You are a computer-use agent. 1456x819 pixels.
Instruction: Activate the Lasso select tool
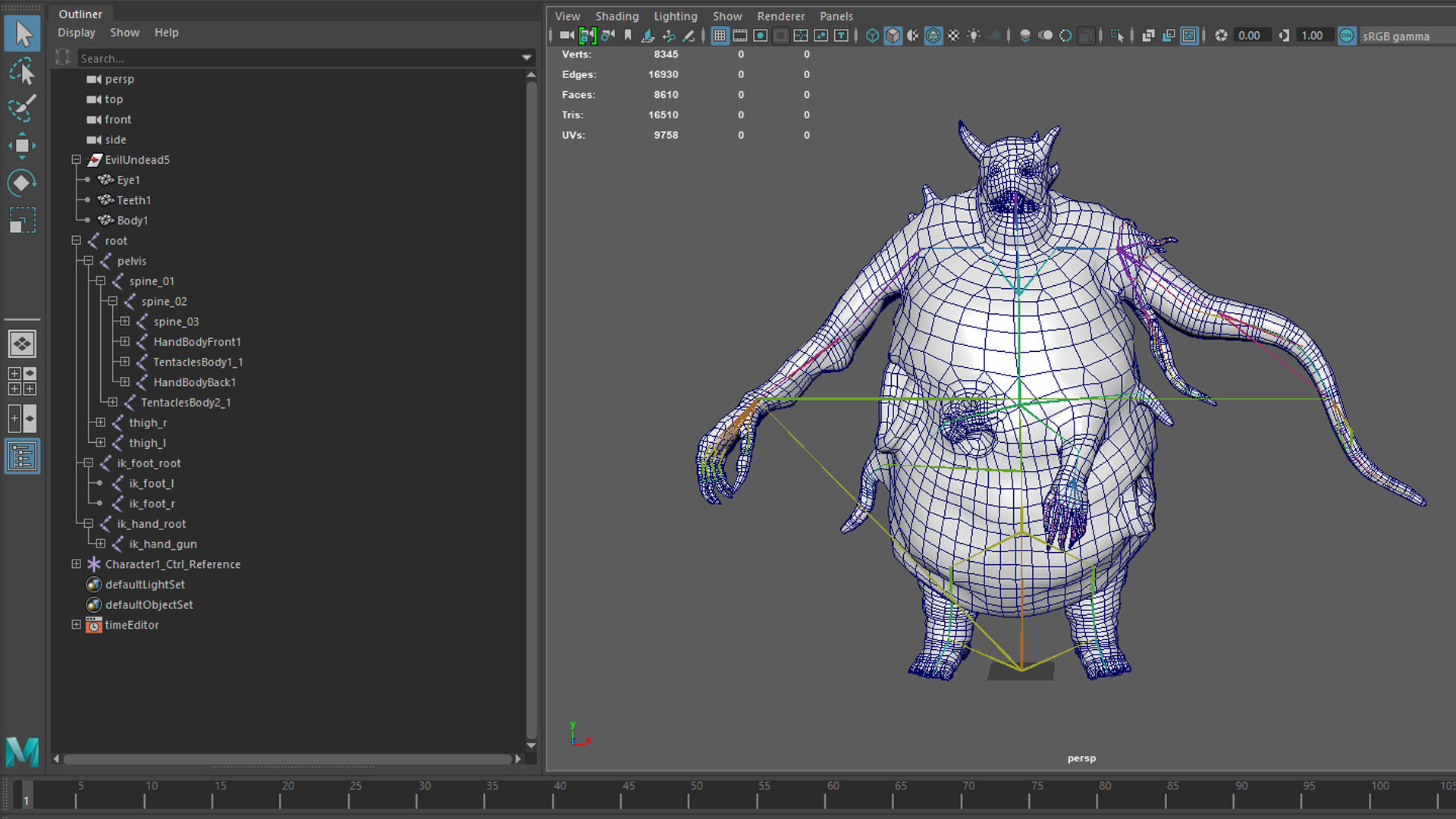pos(22,71)
